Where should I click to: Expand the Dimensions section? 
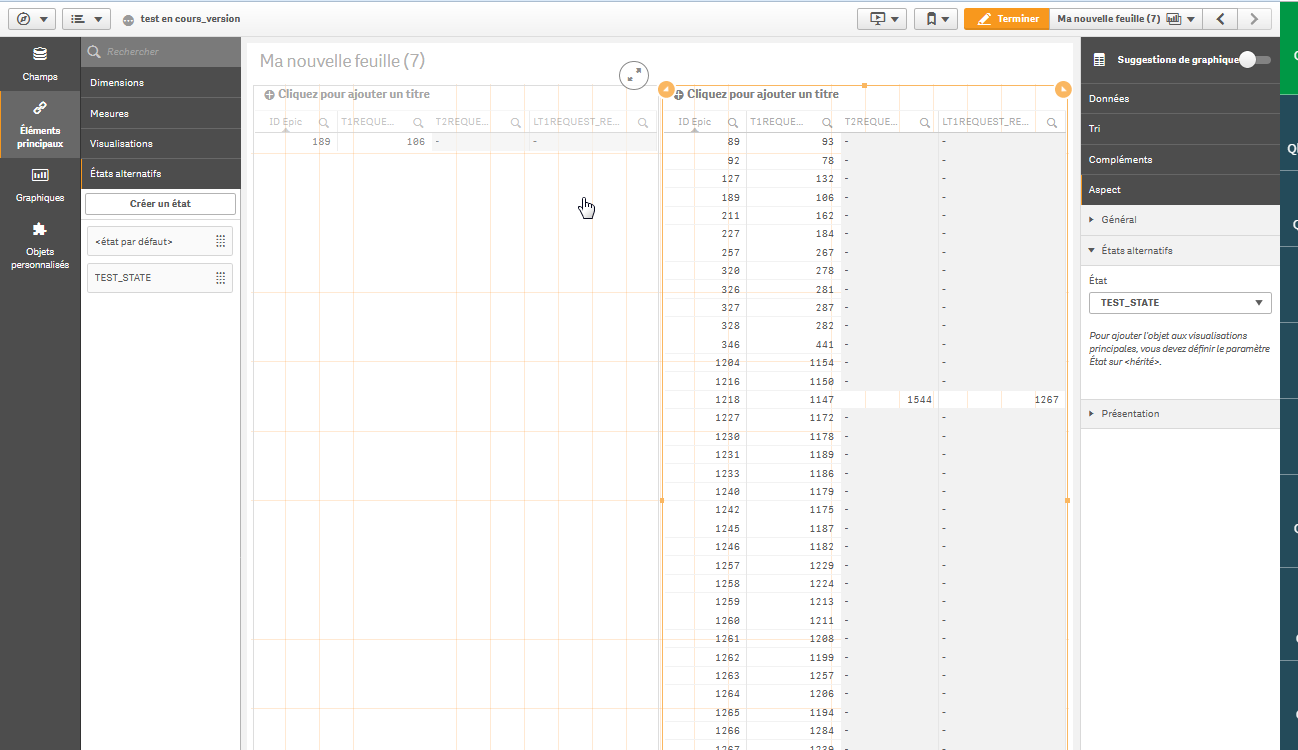[161, 83]
